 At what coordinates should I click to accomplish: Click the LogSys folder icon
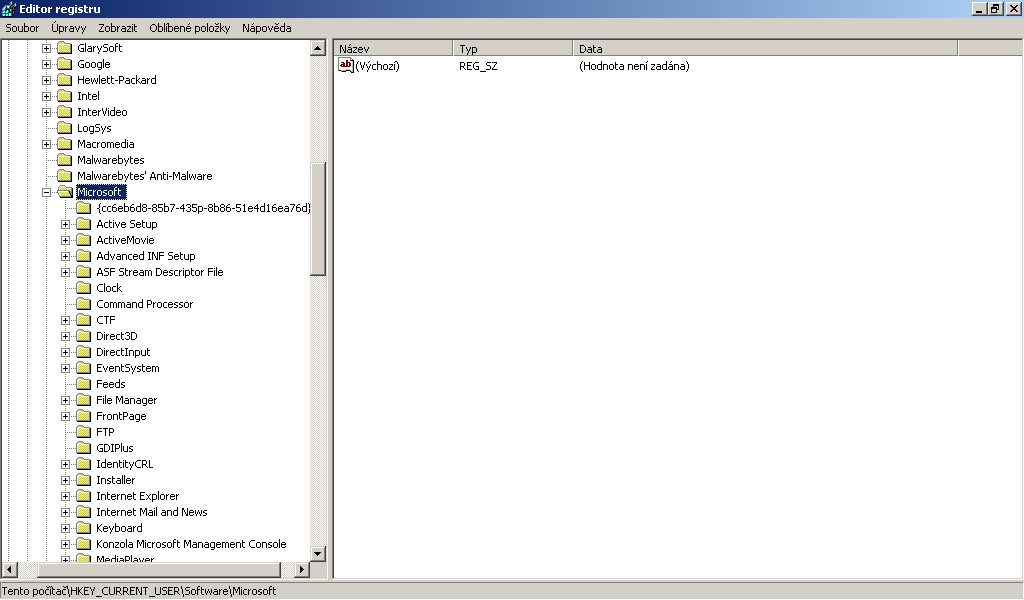pos(65,128)
